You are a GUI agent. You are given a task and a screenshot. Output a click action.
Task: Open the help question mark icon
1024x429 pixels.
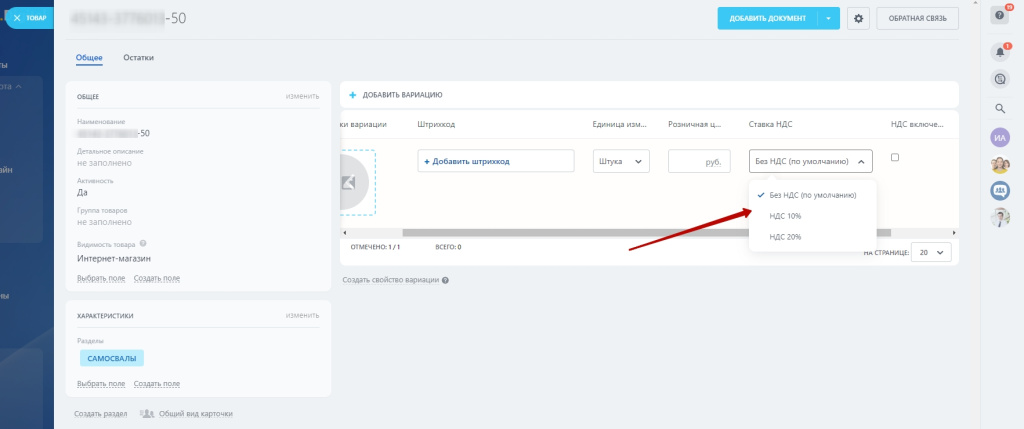tap(998, 15)
